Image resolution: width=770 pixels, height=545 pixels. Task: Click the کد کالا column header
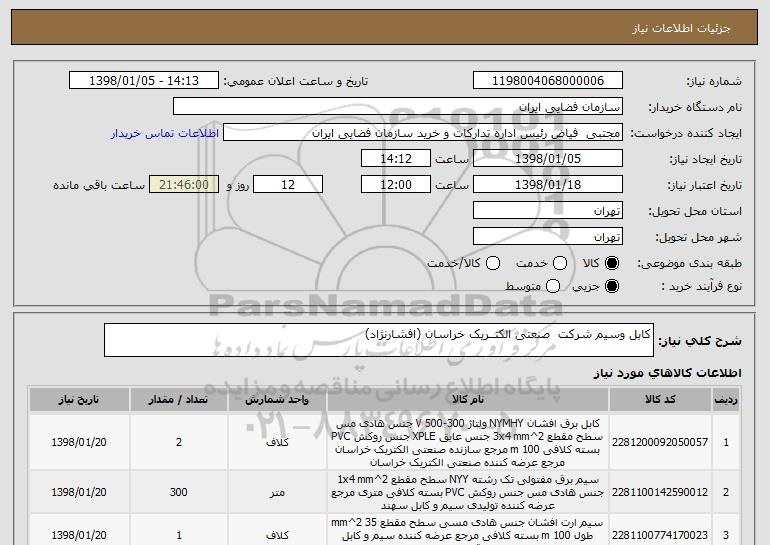[660, 399]
